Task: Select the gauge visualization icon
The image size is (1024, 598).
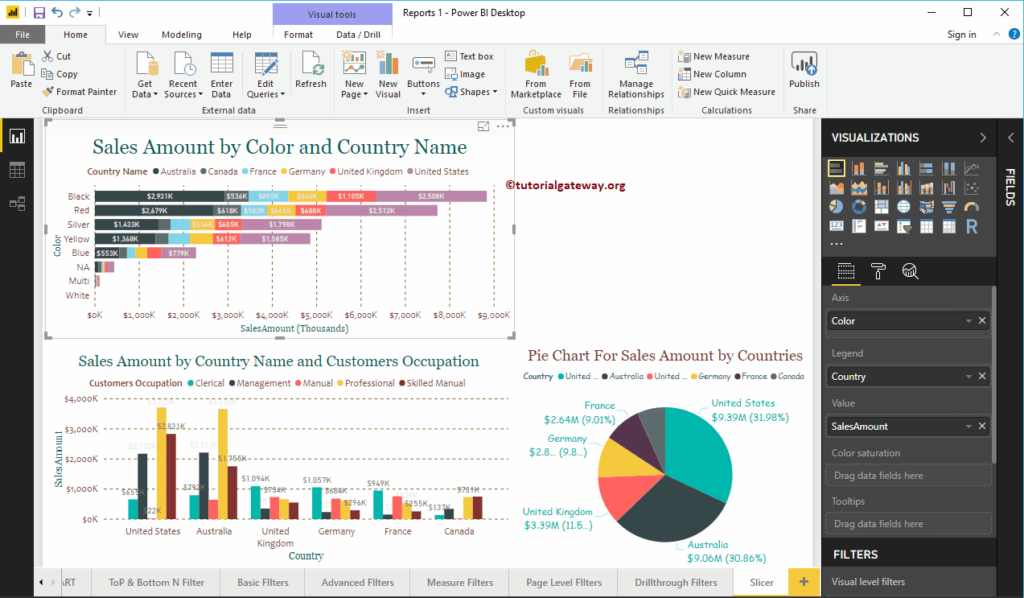Action: coord(972,207)
